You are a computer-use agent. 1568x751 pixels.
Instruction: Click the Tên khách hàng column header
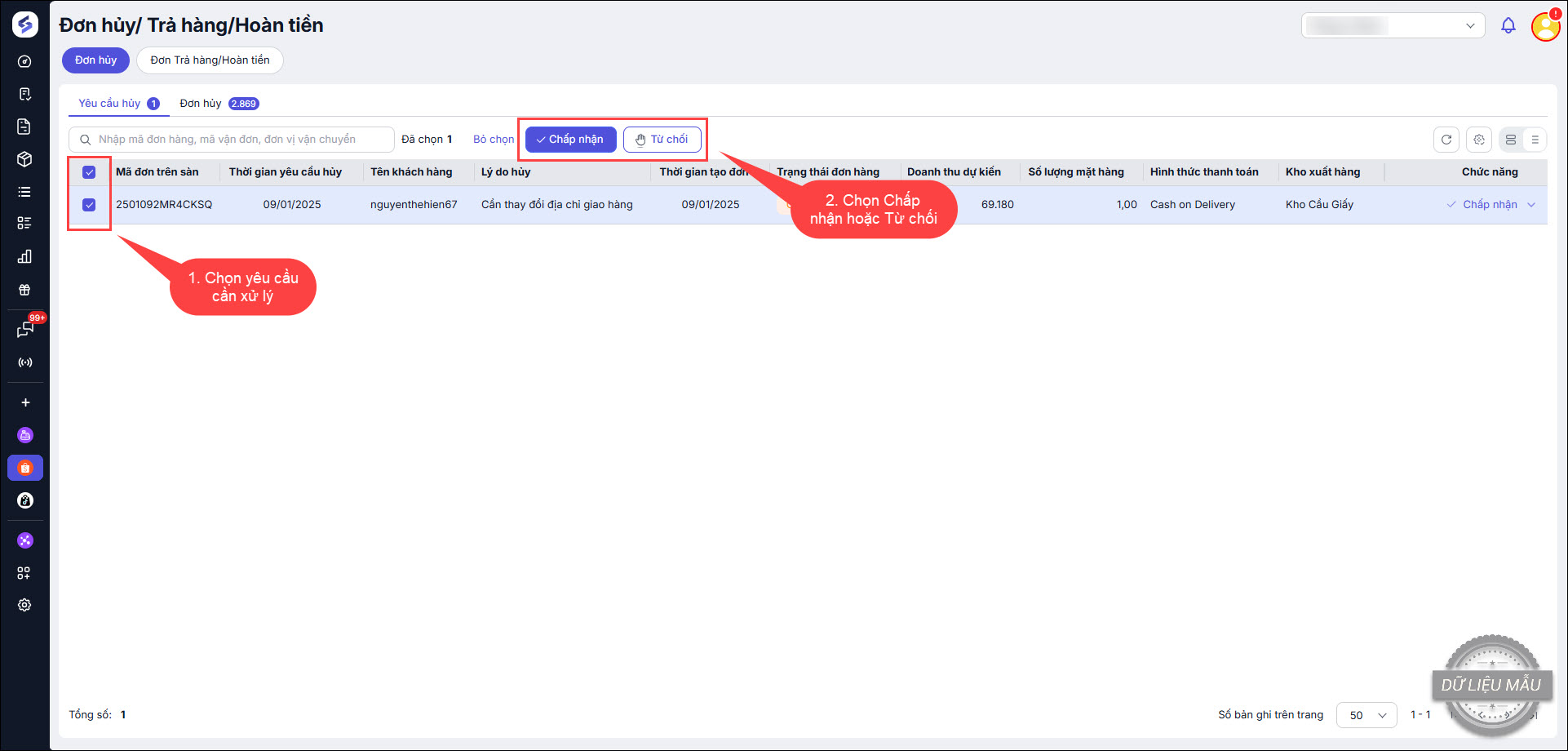[x=411, y=172]
